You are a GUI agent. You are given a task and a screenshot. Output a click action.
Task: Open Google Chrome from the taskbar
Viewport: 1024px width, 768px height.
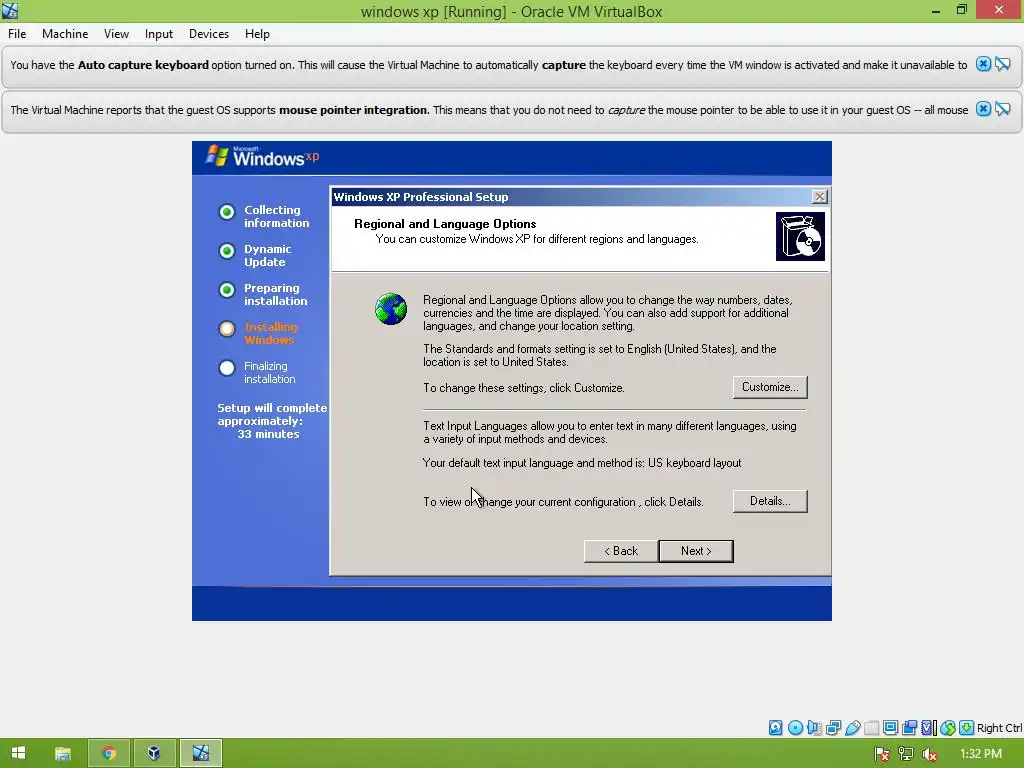(x=108, y=753)
